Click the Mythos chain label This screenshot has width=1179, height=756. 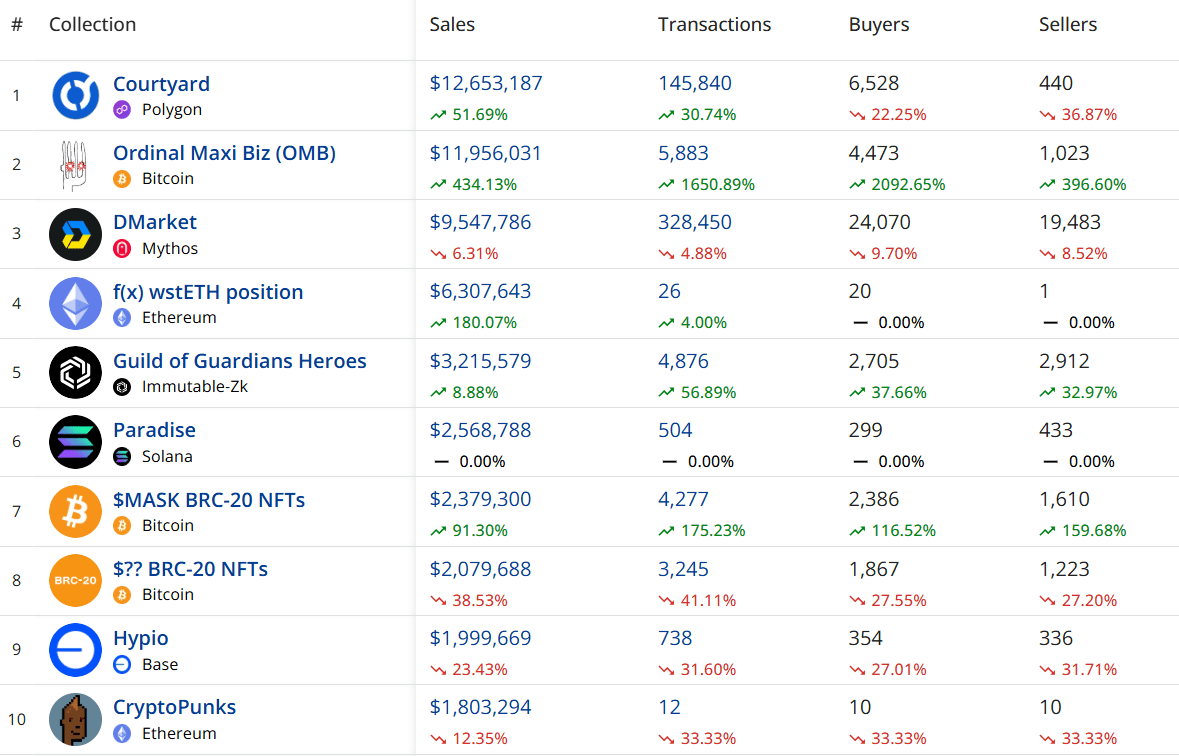pos(170,248)
